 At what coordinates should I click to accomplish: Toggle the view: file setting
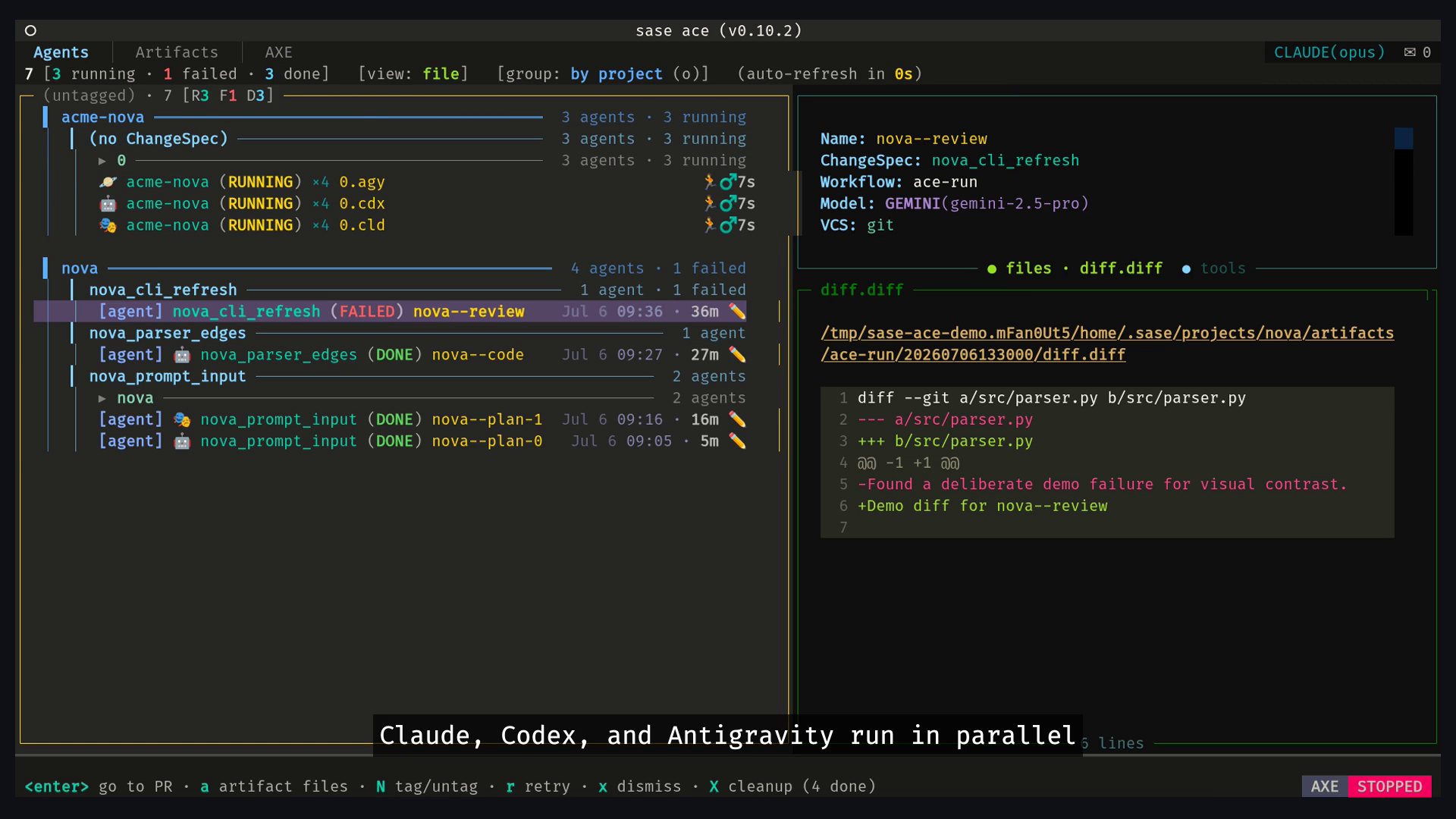[413, 74]
